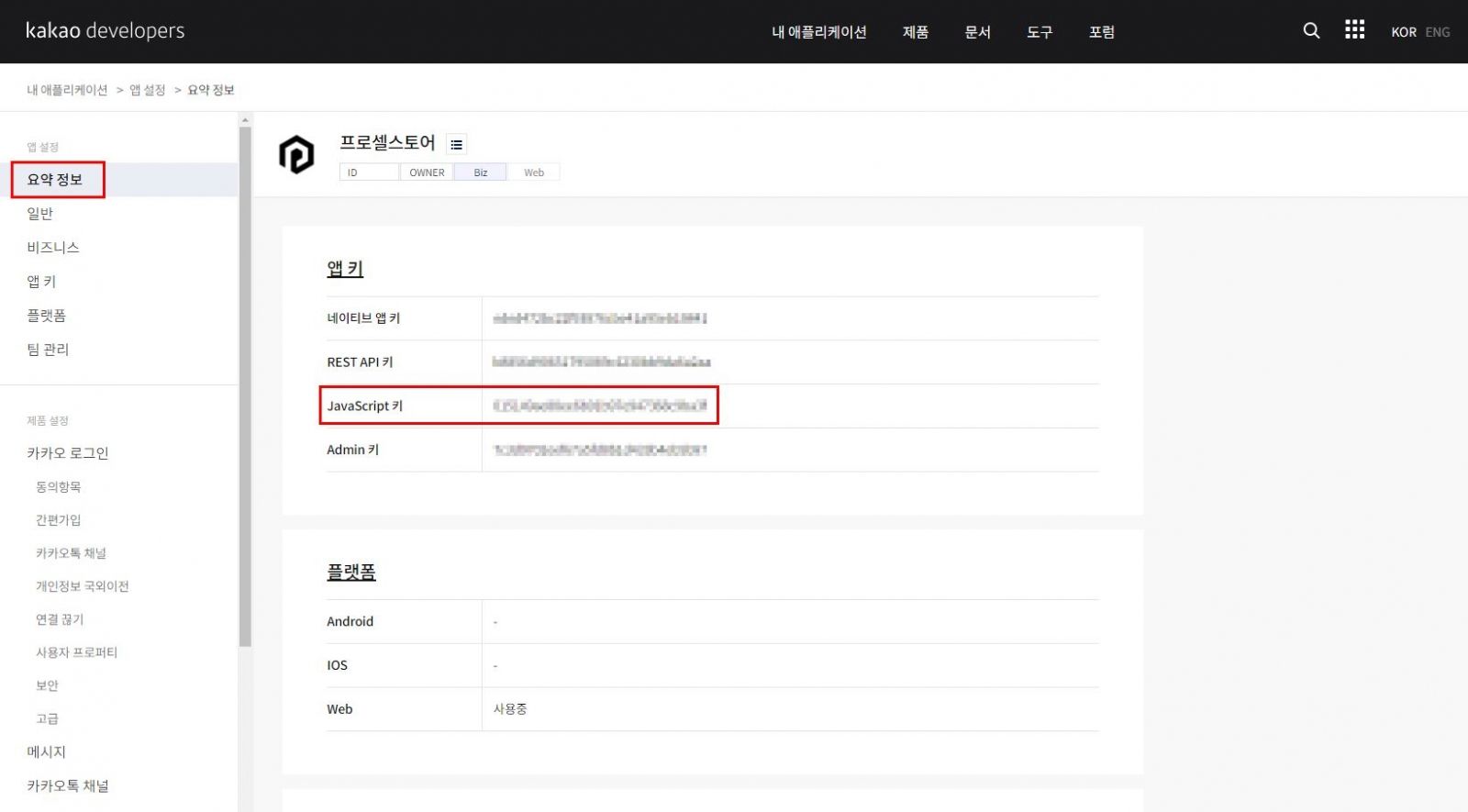The width and height of the screenshot is (1468, 812).
Task: Click the iOS platform row label
Action: 338,665
